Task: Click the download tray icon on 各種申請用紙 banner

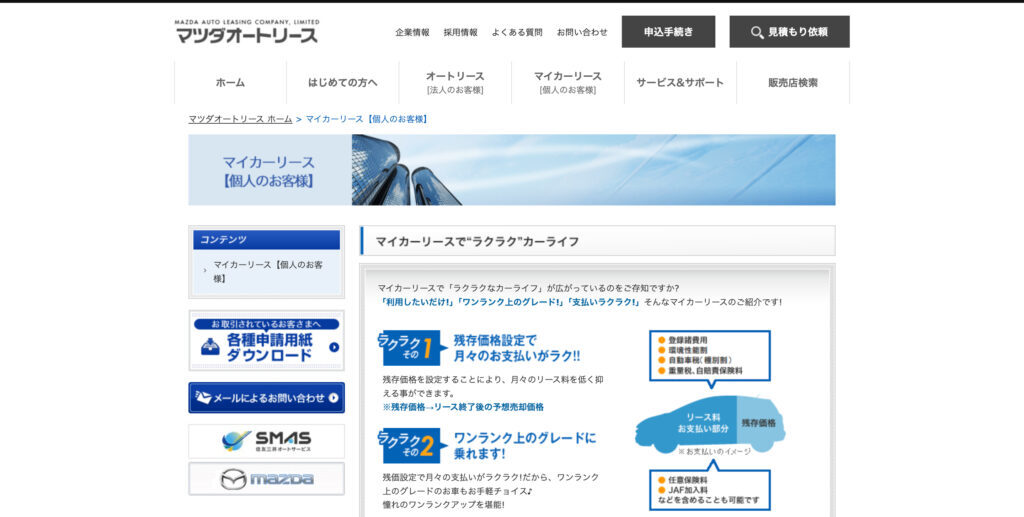Action: click(210, 347)
